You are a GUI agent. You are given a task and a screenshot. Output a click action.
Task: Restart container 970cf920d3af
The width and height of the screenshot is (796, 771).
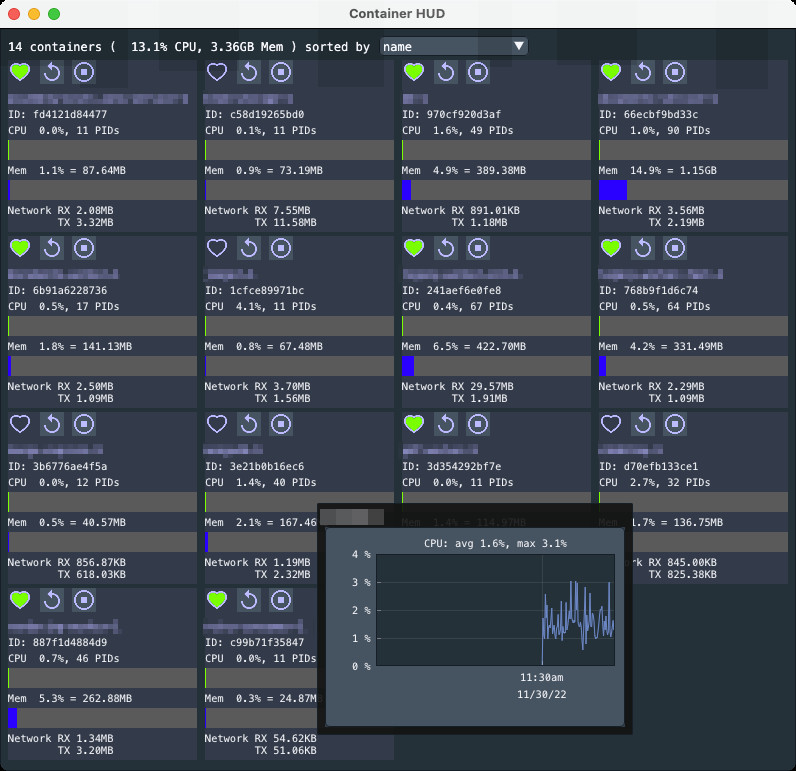[446, 72]
